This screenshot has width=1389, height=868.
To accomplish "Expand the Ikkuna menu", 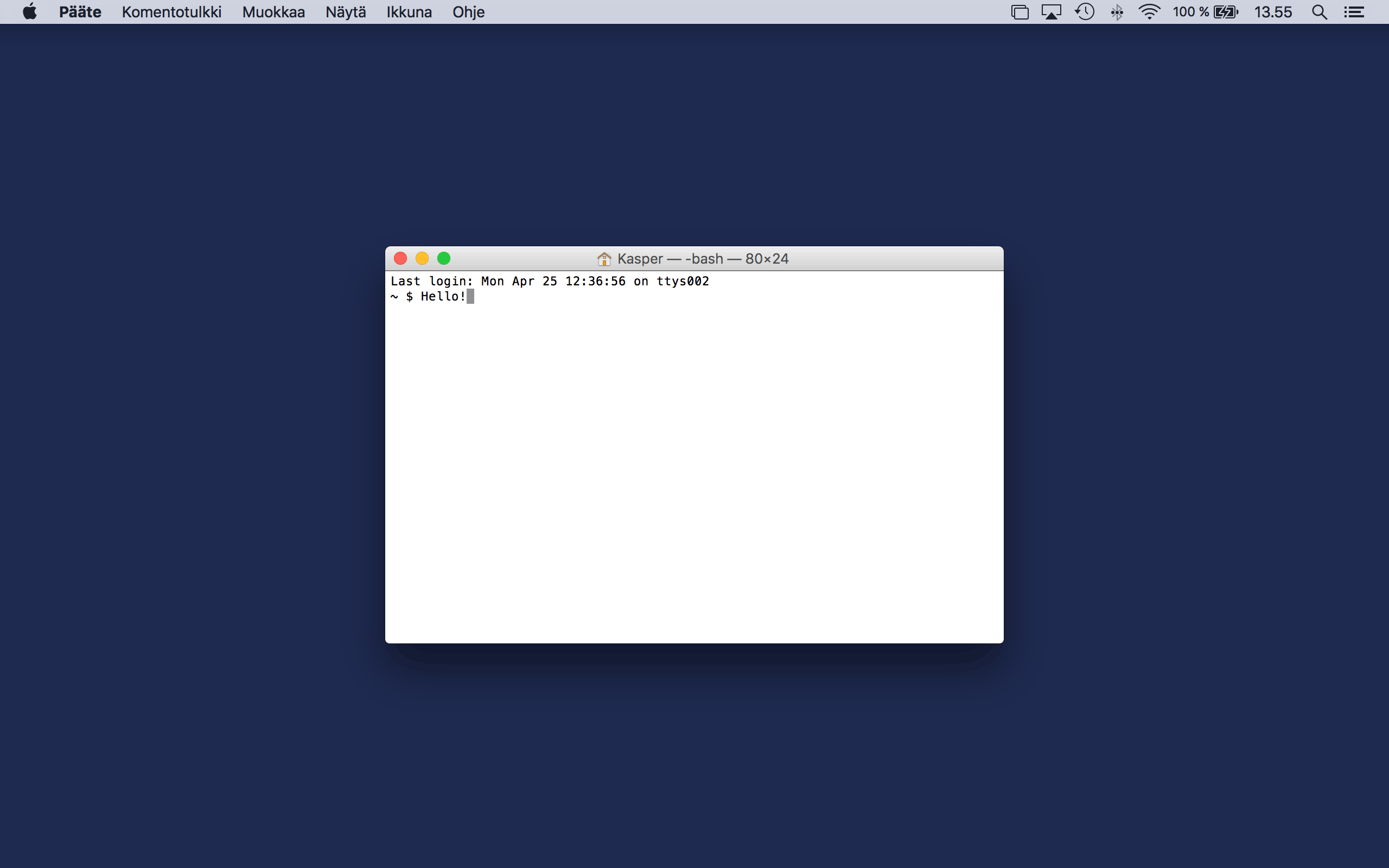I will click(x=408, y=12).
